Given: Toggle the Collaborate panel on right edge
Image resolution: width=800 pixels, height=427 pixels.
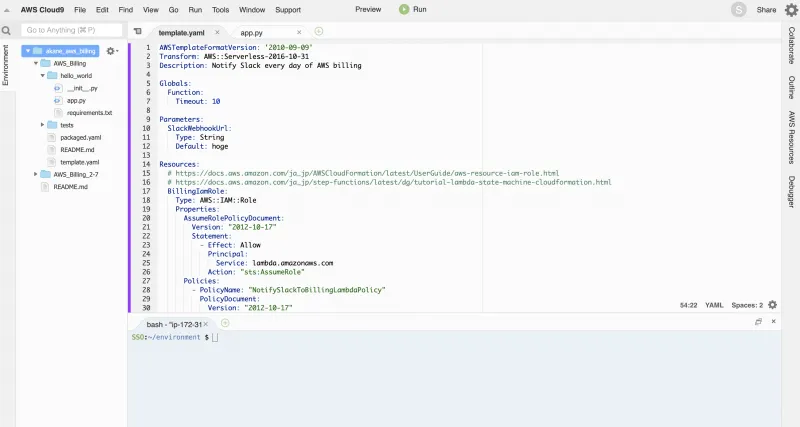Looking at the screenshot, I should click(x=792, y=45).
